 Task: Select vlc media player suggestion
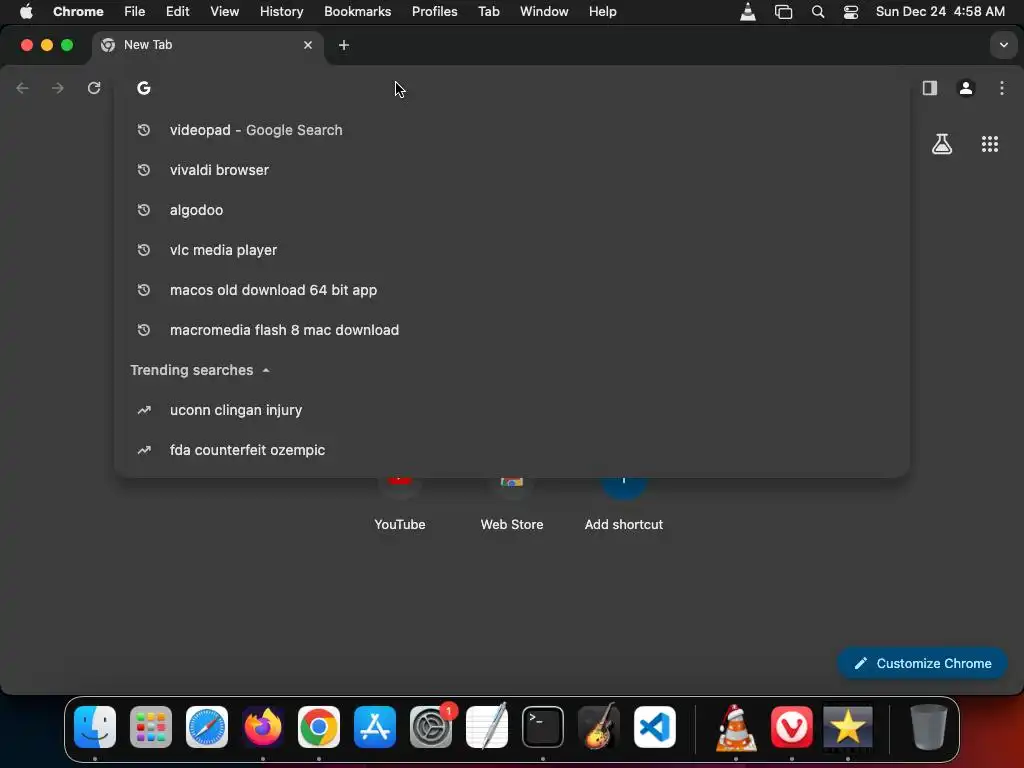coord(511,250)
